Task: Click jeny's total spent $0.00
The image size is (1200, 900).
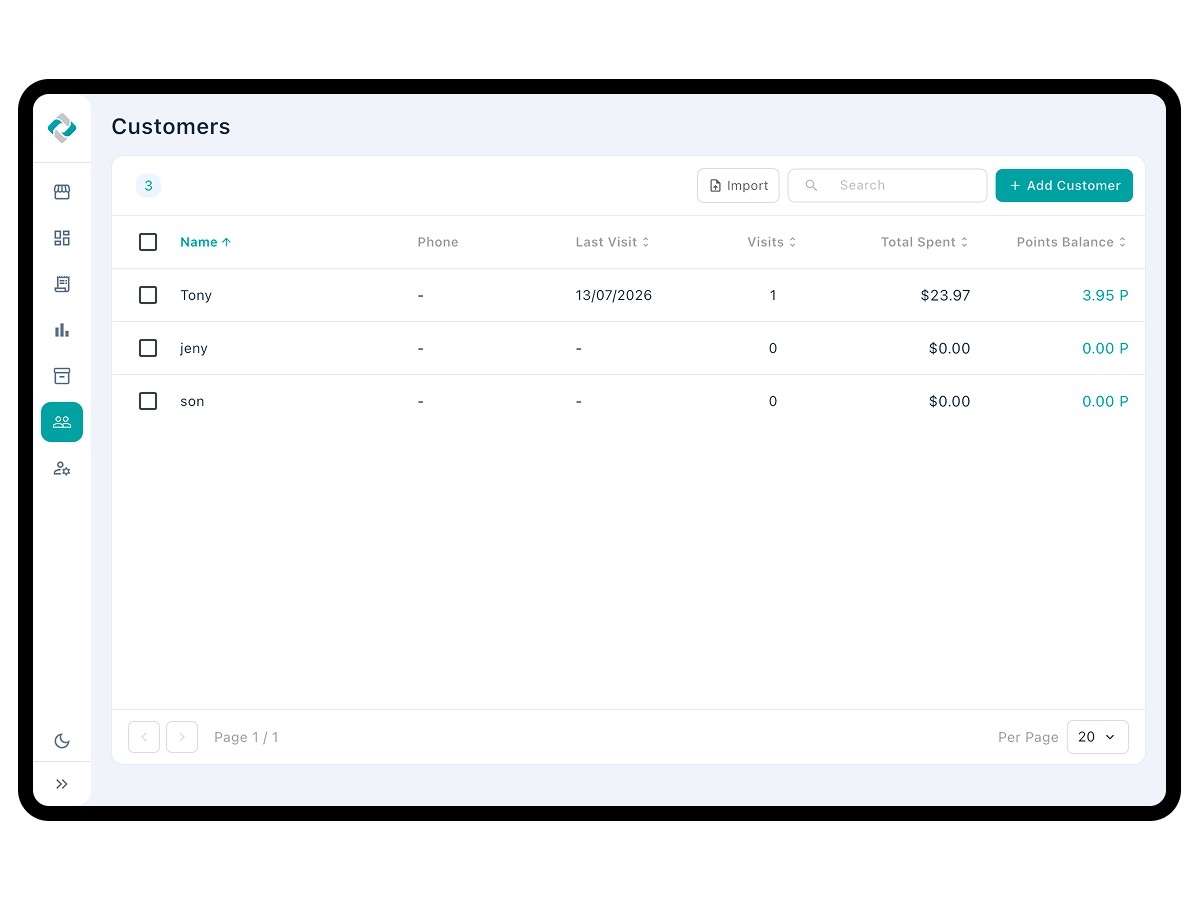Action: 949,348
